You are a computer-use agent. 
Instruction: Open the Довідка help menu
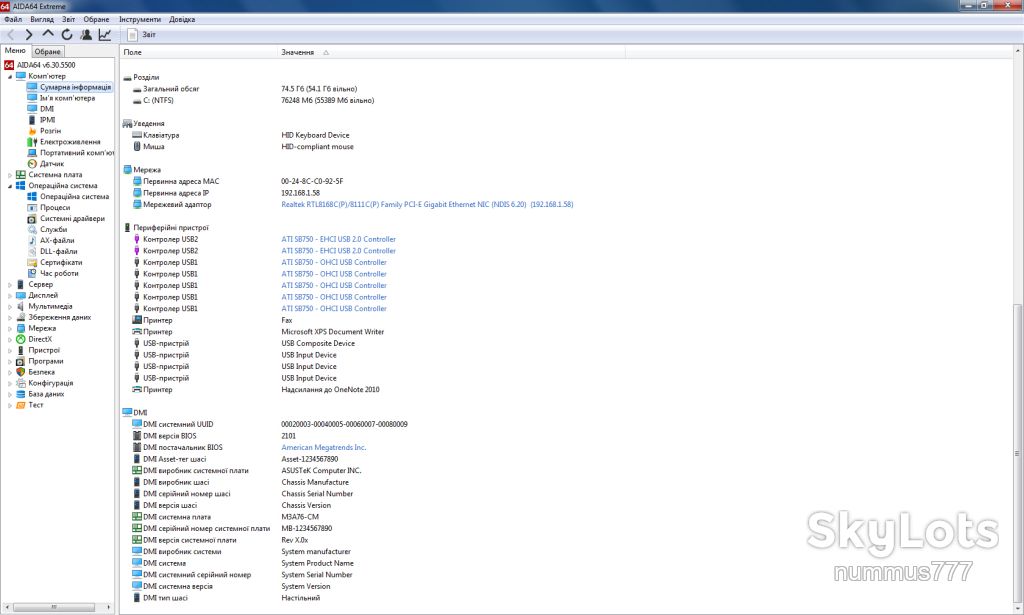coord(182,20)
